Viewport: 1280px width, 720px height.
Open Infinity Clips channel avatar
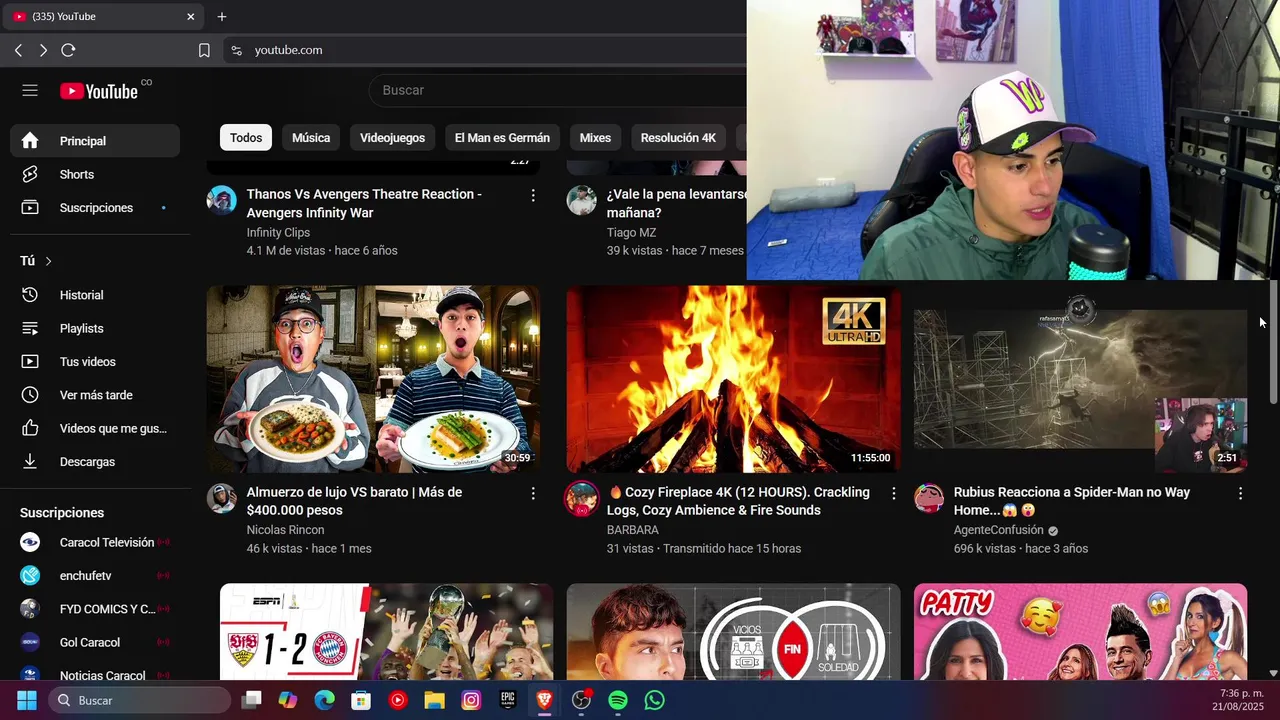pos(222,200)
